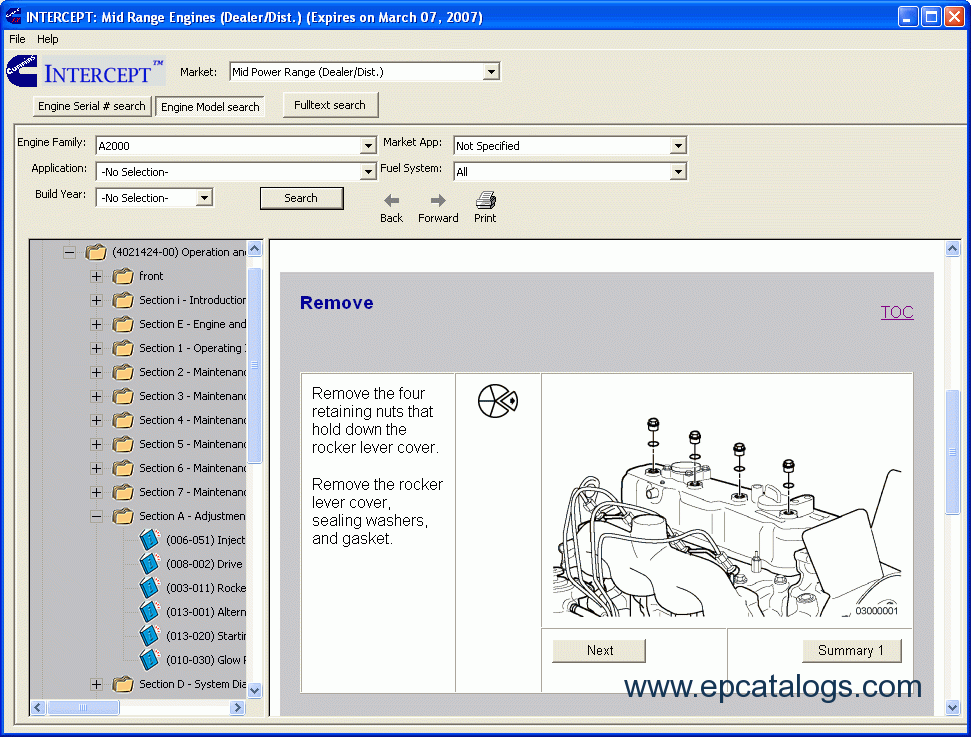Expand the Section E Engine node

tap(96, 325)
